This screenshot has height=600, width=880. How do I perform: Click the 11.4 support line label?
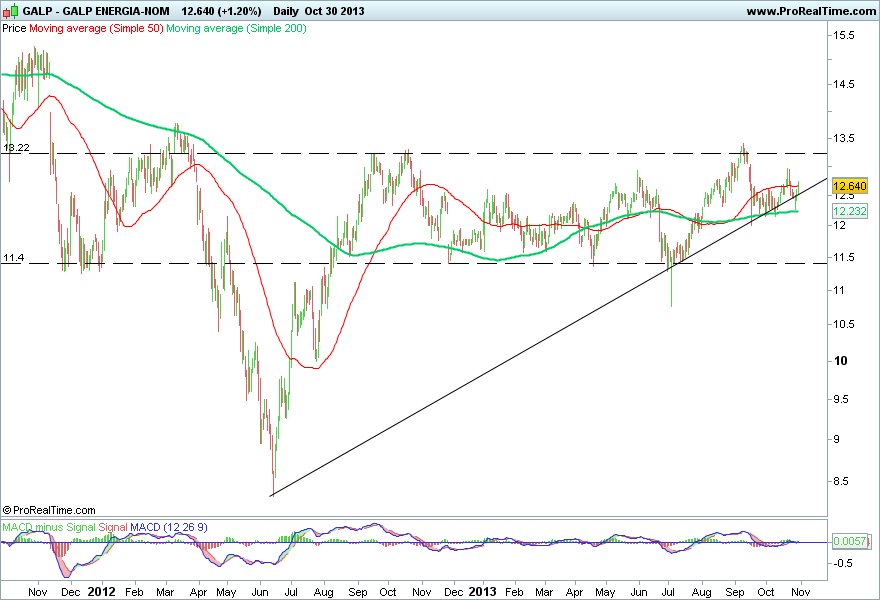13,258
